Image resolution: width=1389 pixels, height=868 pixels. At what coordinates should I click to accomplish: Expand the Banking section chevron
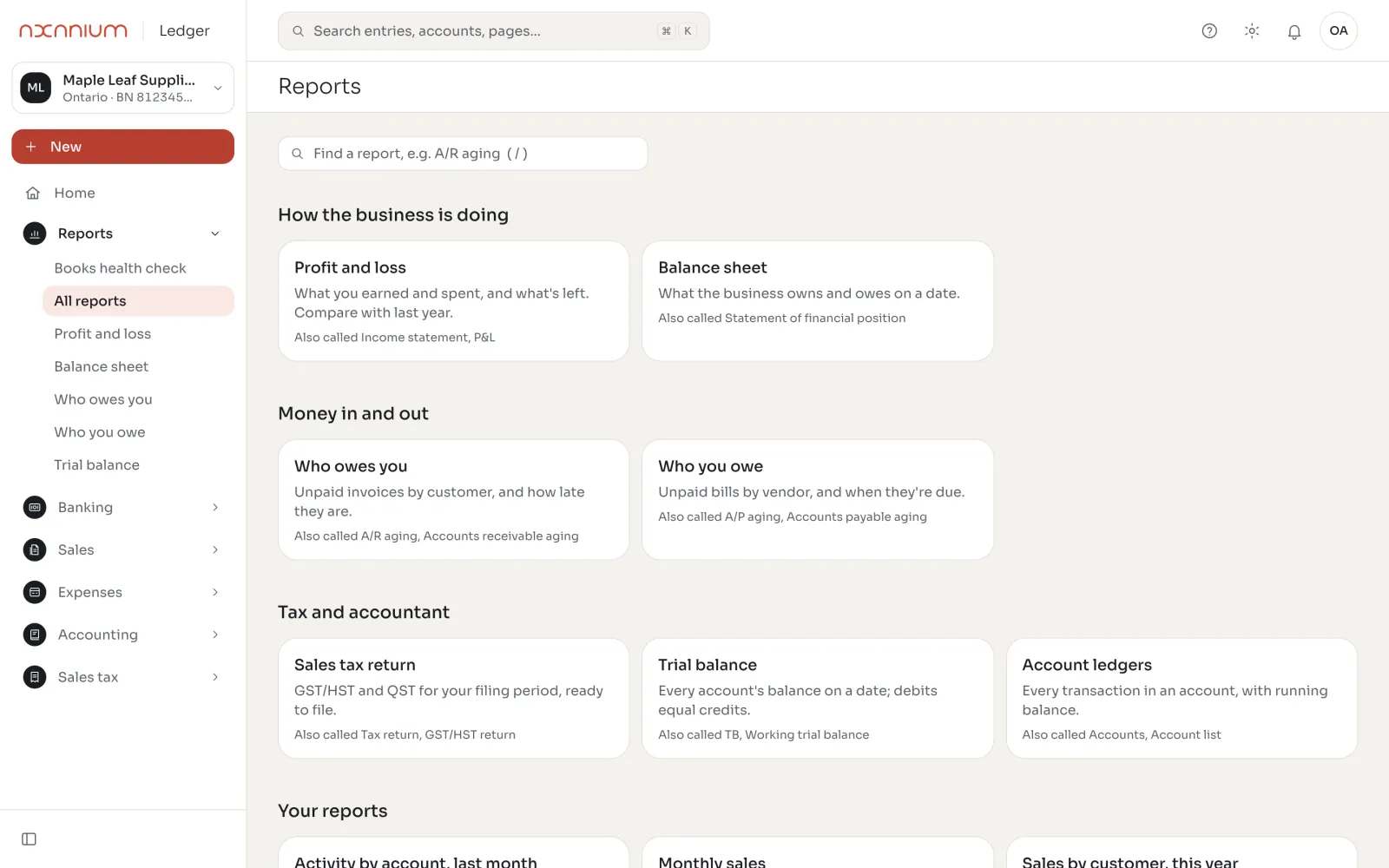(215, 508)
